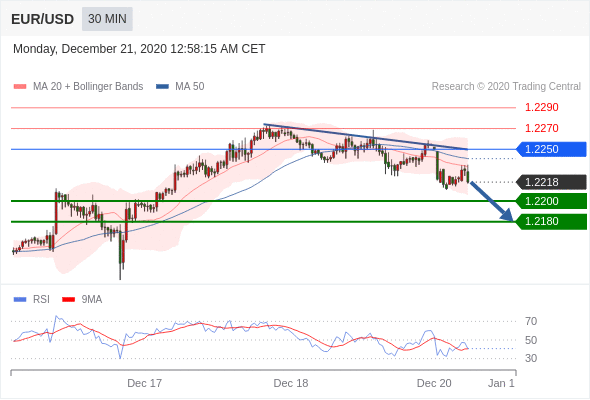The image size is (590, 400).
Task: Click the RSI legend label
Action: click(x=41, y=300)
